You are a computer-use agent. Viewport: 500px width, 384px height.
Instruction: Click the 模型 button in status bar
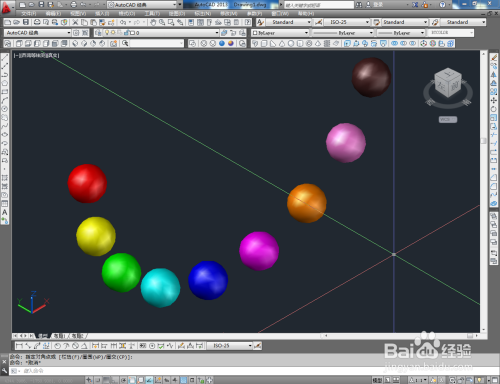377,380
